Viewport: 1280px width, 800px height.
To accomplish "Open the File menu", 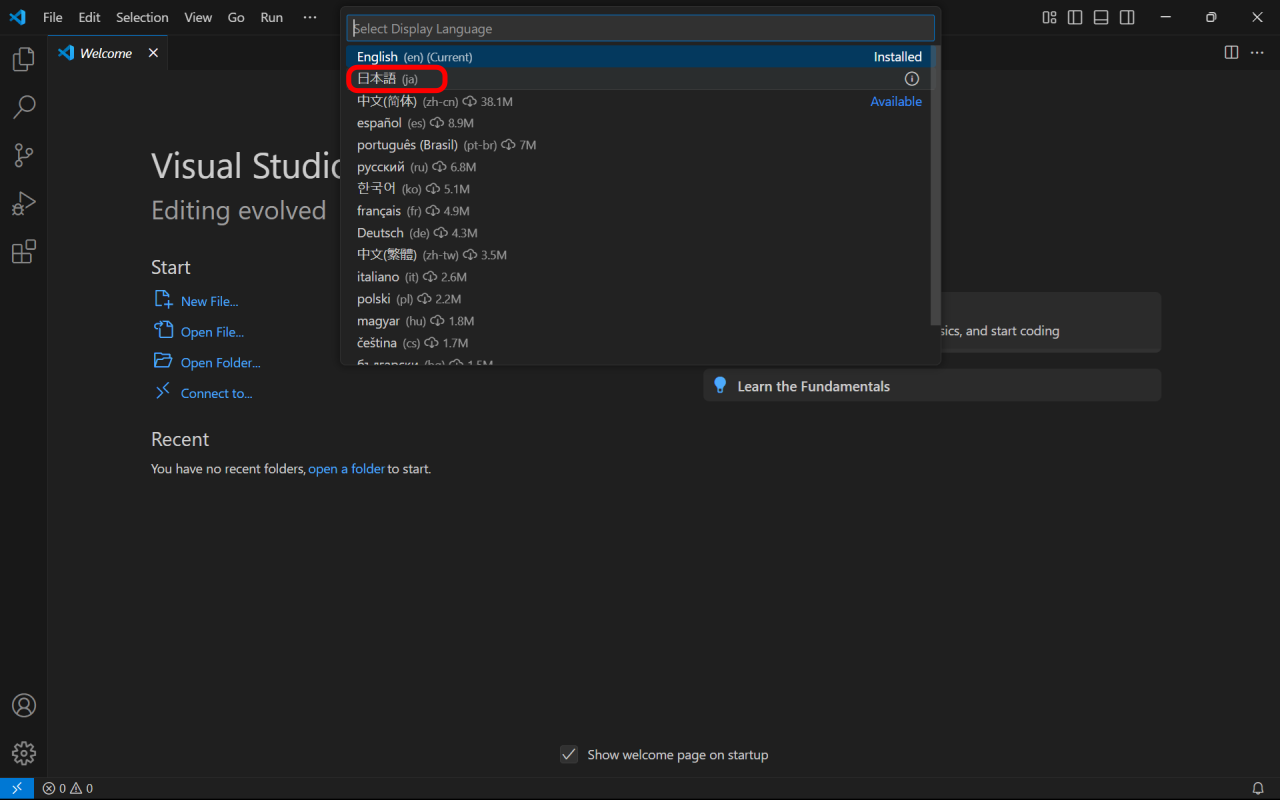I will [x=52, y=17].
